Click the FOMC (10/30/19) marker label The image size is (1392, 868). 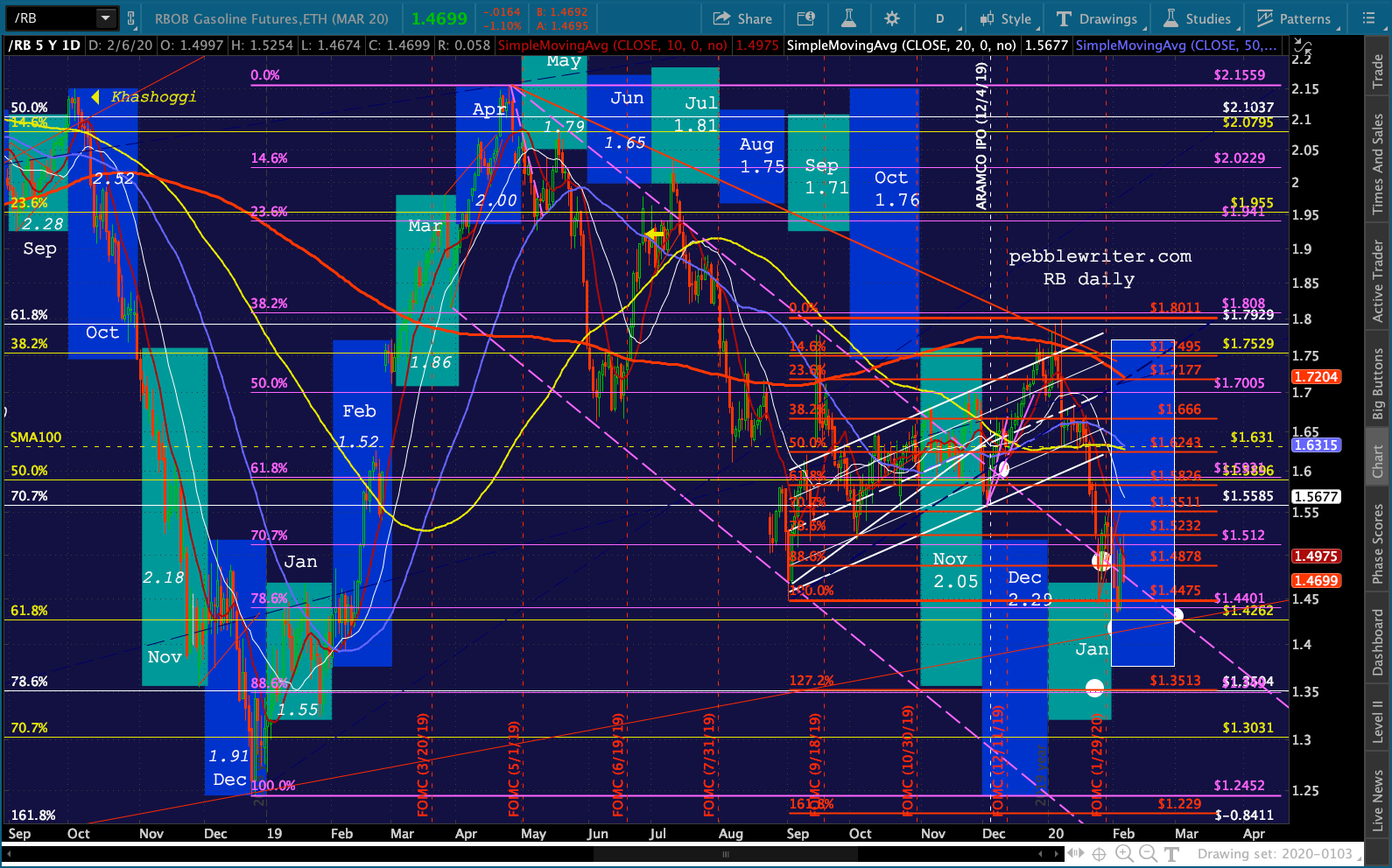click(x=907, y=761)
